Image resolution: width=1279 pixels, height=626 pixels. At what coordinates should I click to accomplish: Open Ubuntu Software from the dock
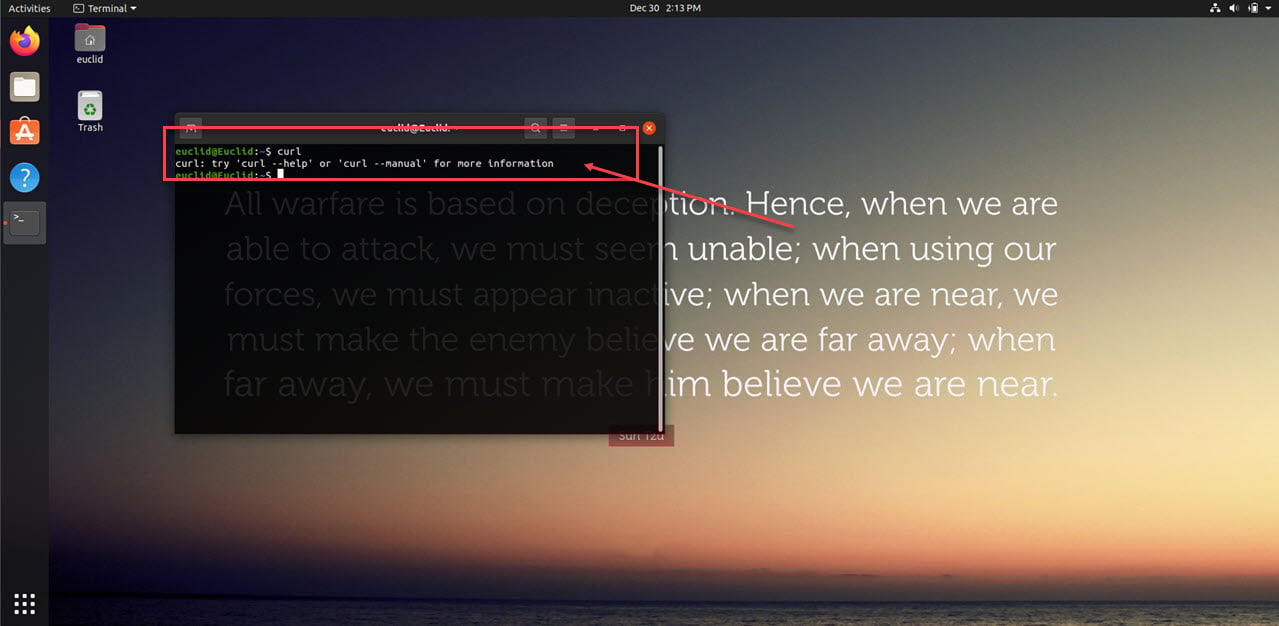point(25,132)
